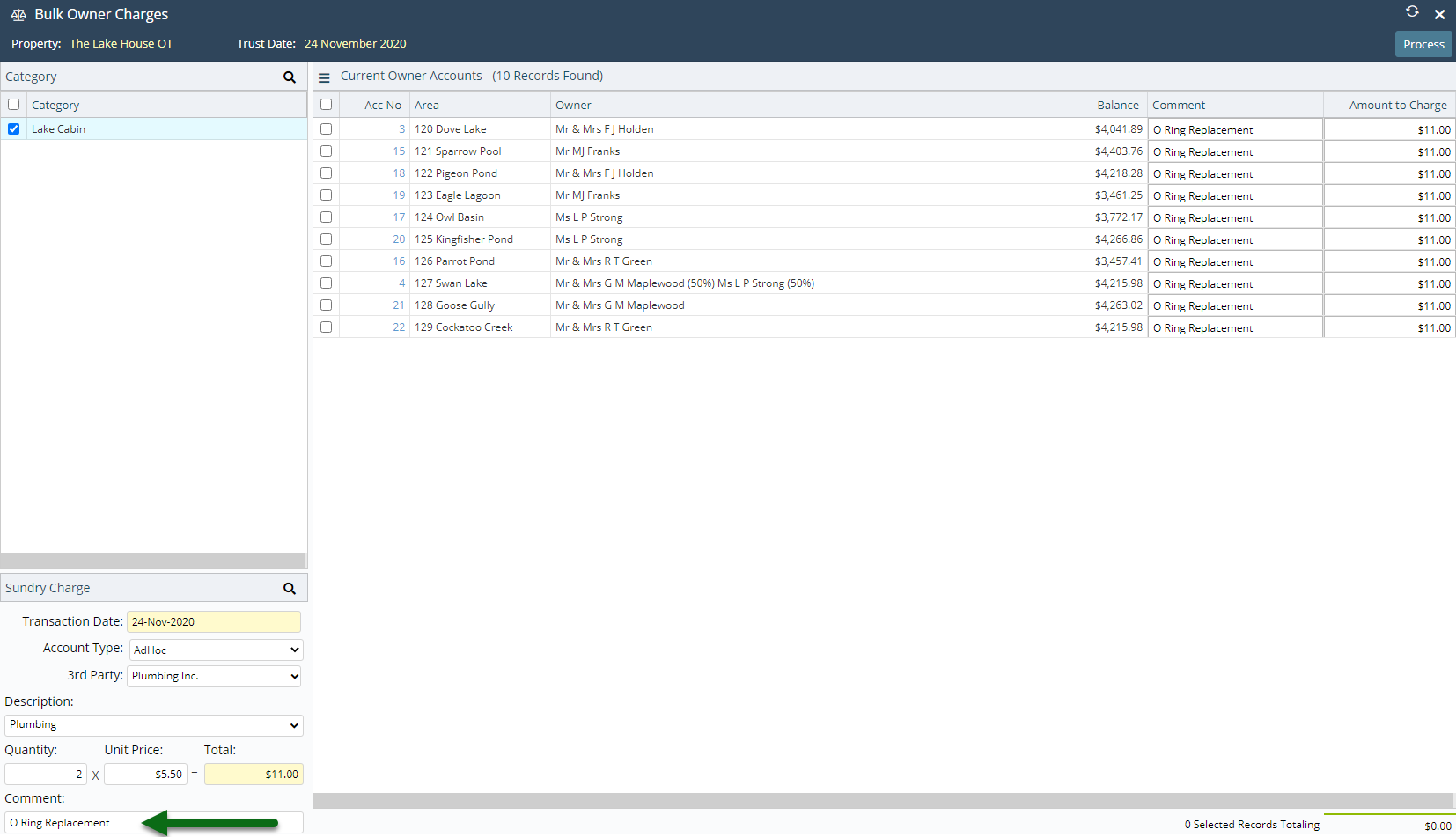Click the Category list horizontal scrollbar
Screen dimensions: 1456x837
click(152, 561)
